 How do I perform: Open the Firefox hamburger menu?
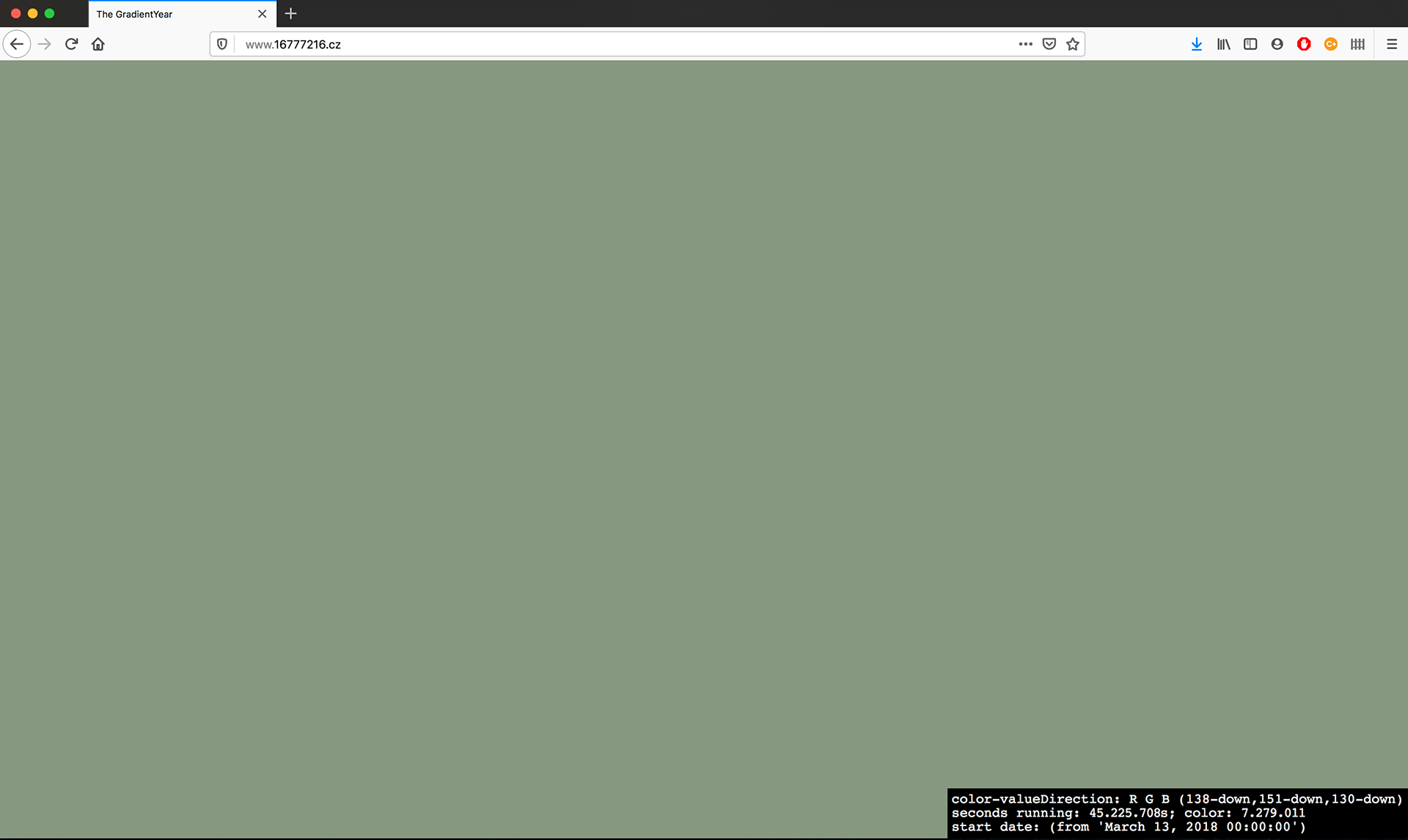click(1392, 44)
